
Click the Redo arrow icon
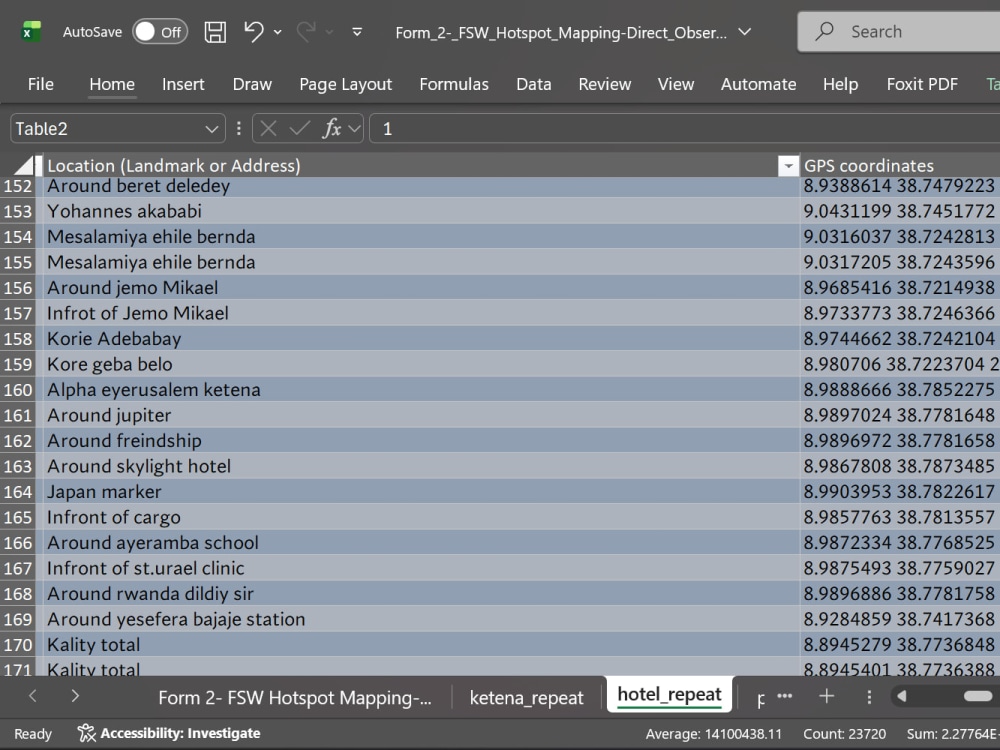pyautogui.click(x=306, y=31)
